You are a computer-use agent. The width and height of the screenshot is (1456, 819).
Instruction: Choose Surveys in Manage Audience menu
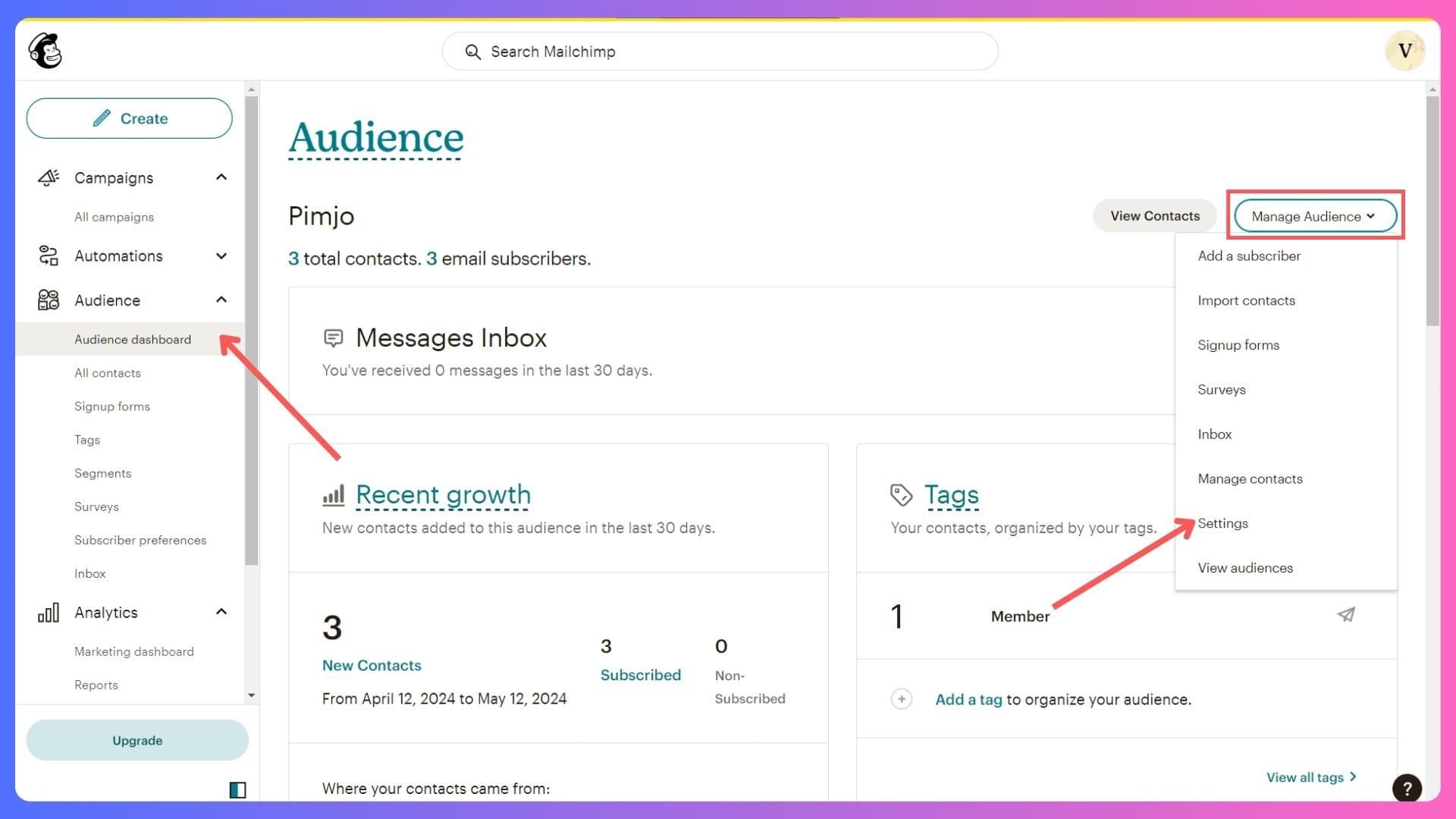click(x=1222, y=390)
